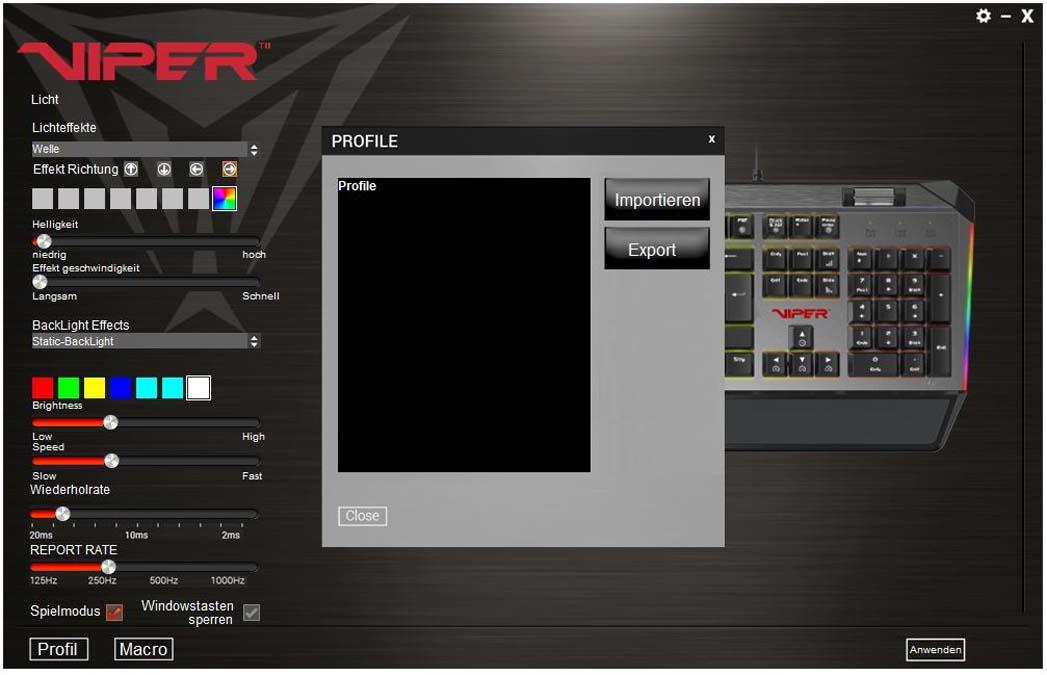The height and width of the screenshot is (675, 1047).
Task: Pick the red backlight color swatch
Action: click(42, 388)
